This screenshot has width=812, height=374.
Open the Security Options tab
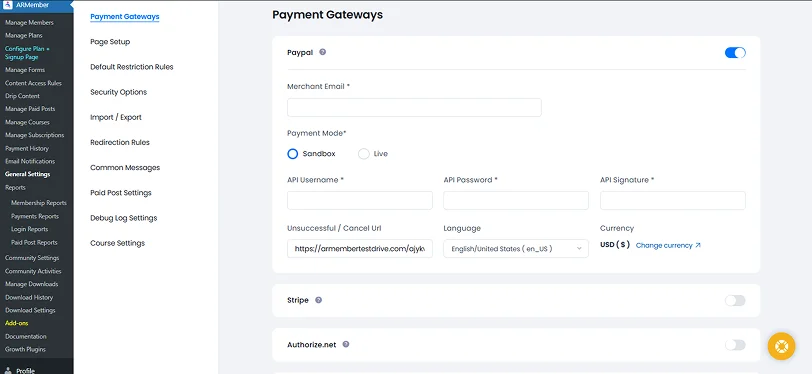point(119,92)
